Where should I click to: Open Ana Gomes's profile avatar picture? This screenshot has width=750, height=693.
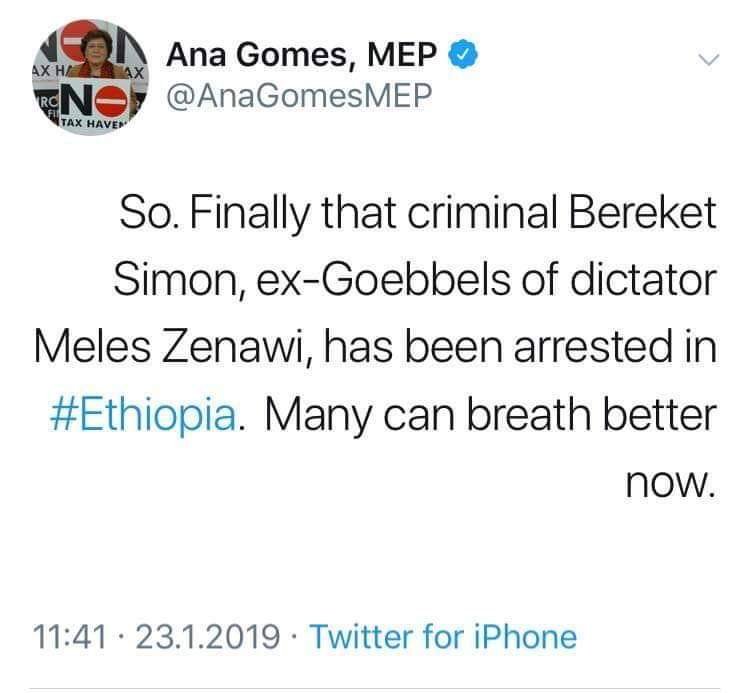click(91, 80)
